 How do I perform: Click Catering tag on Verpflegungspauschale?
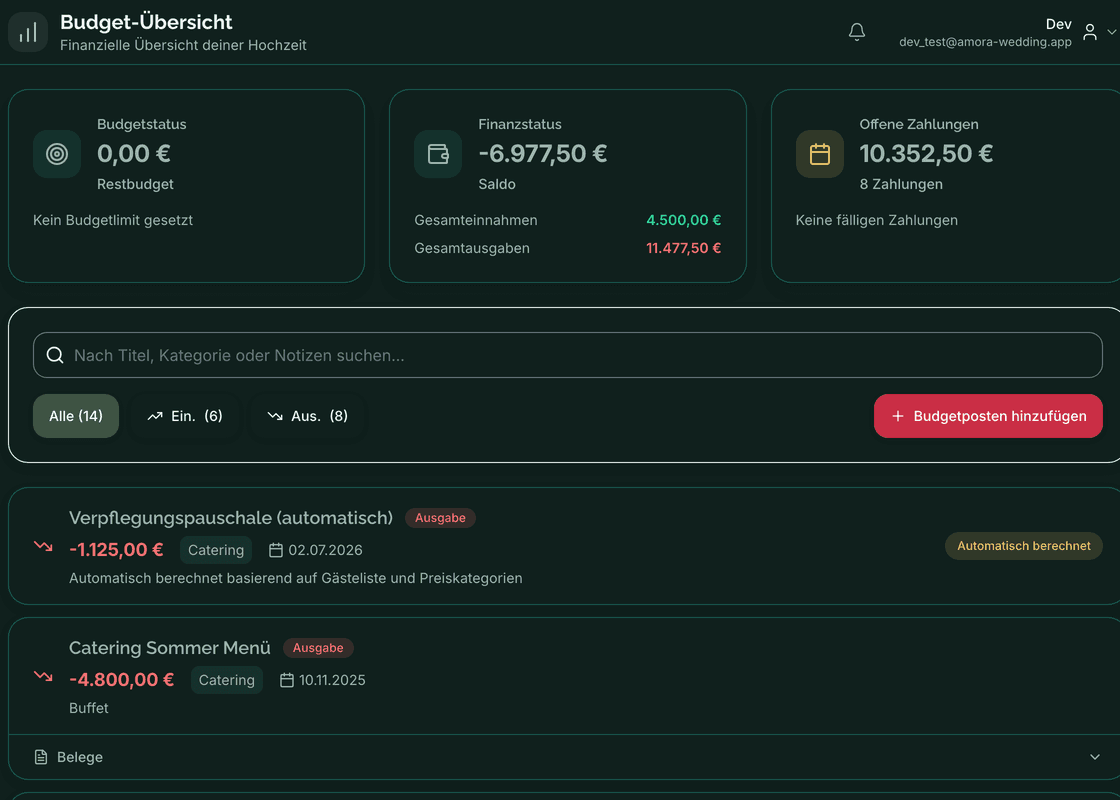pos(216,550)
